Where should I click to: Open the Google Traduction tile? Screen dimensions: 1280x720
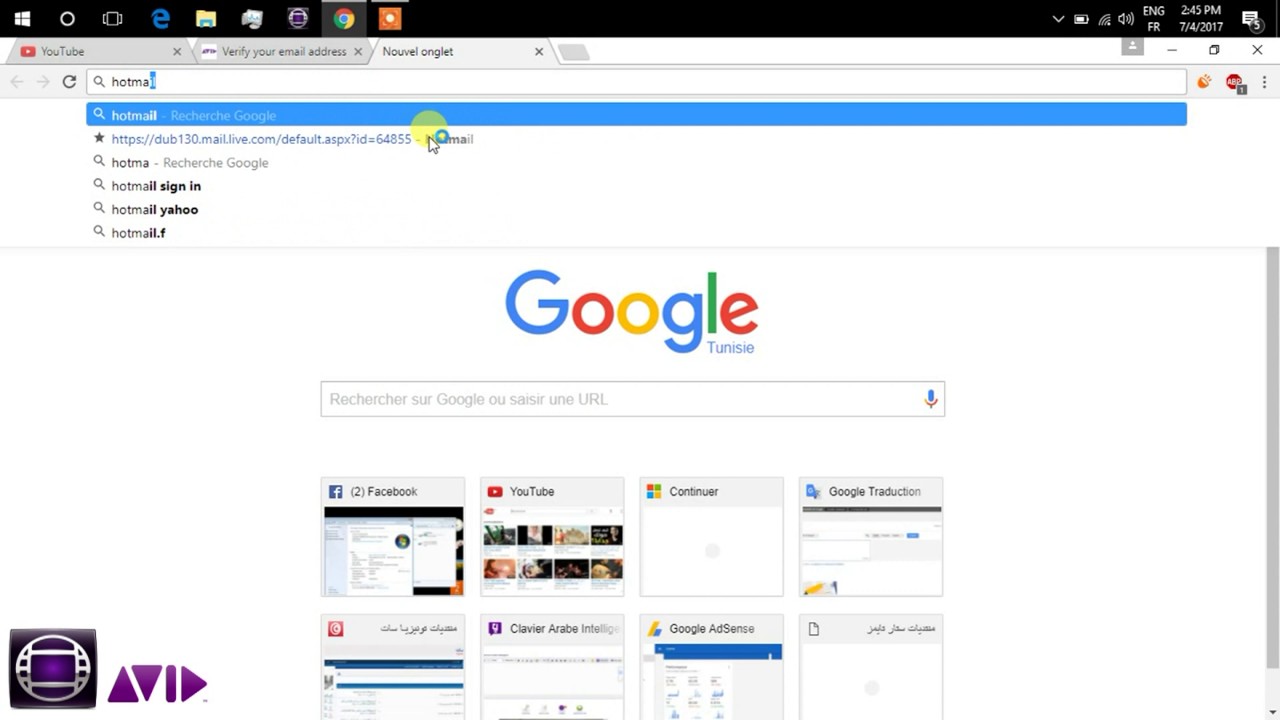click(871, 537)
